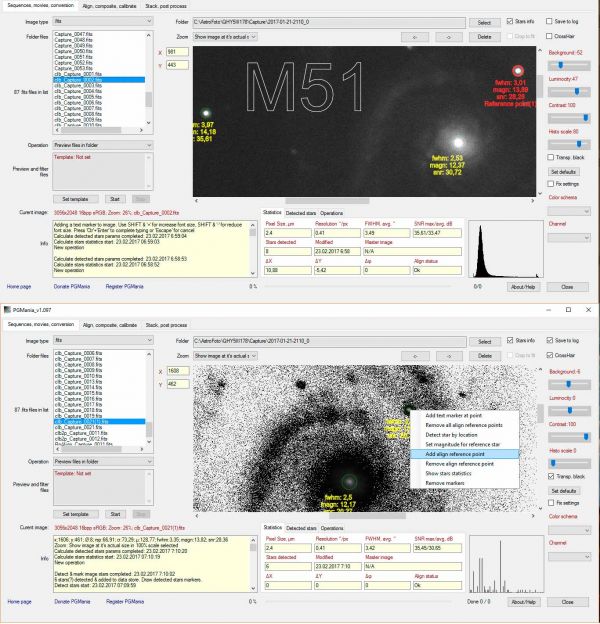Click Contrast slider in lower window
Image resolution: width=600 pixels, height=624 pixels.
[x=569, y=437]
